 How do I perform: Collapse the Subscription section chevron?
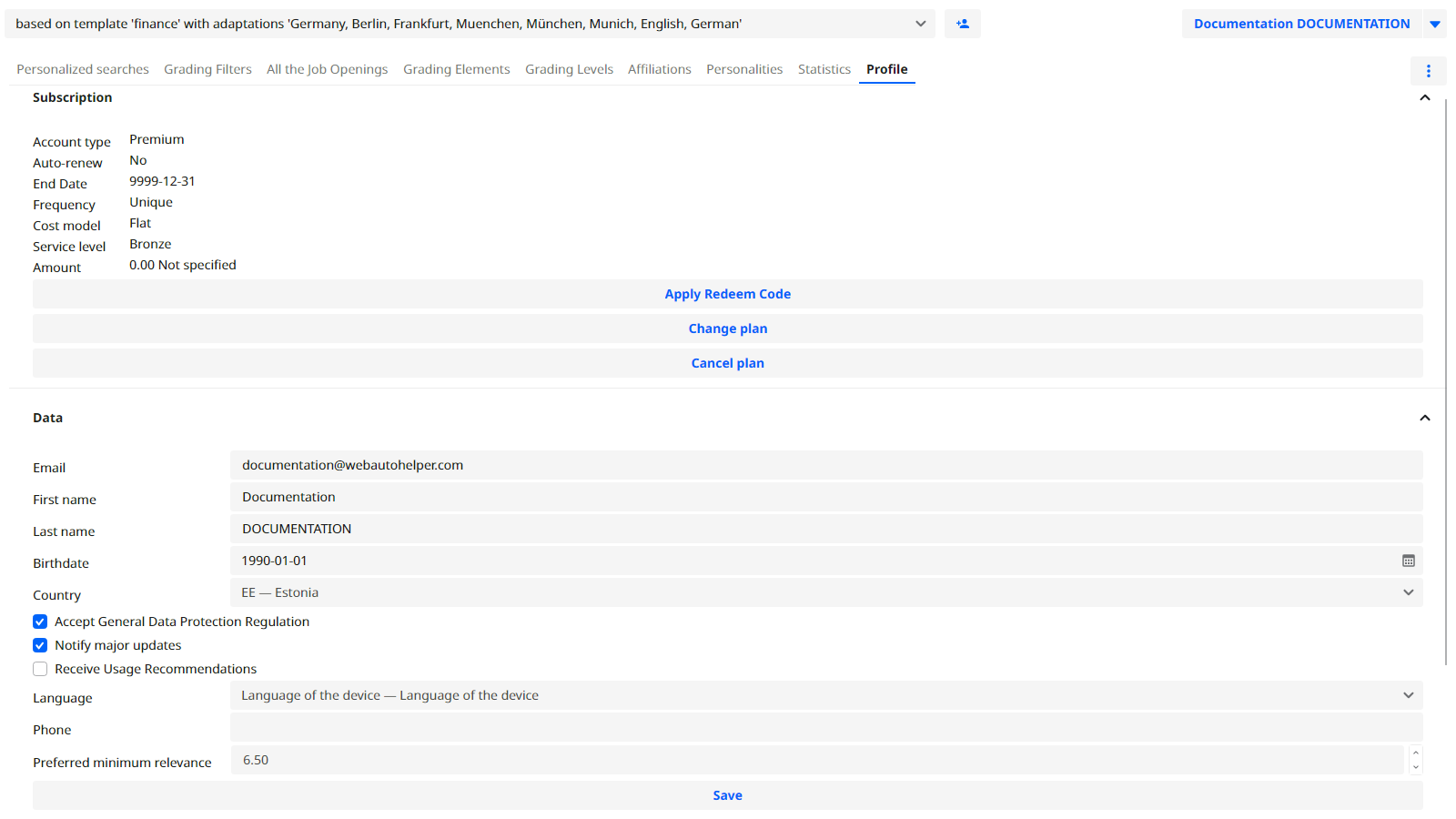1424,98
